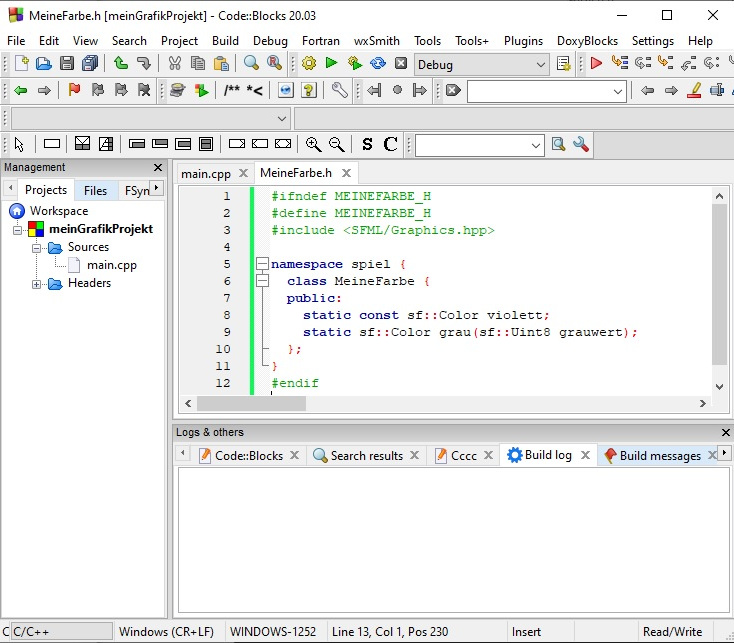
Task: Switch to the main.cpp editor tab
Action: click(x=206, y=174)
